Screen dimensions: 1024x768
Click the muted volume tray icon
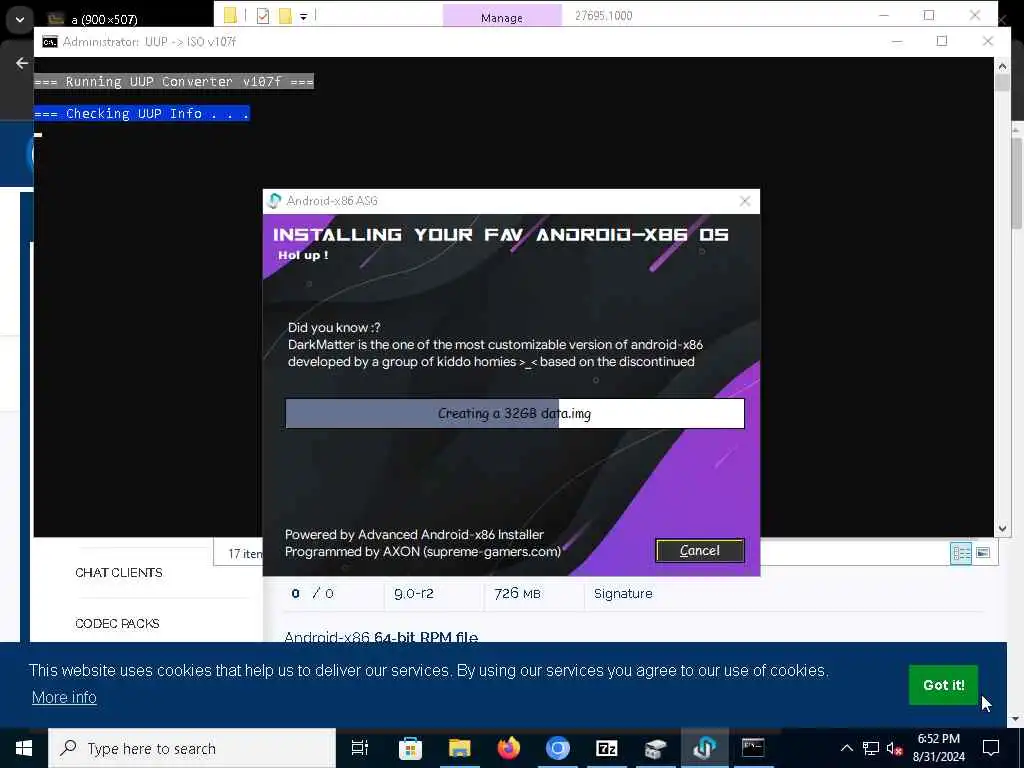click(894, 748)
